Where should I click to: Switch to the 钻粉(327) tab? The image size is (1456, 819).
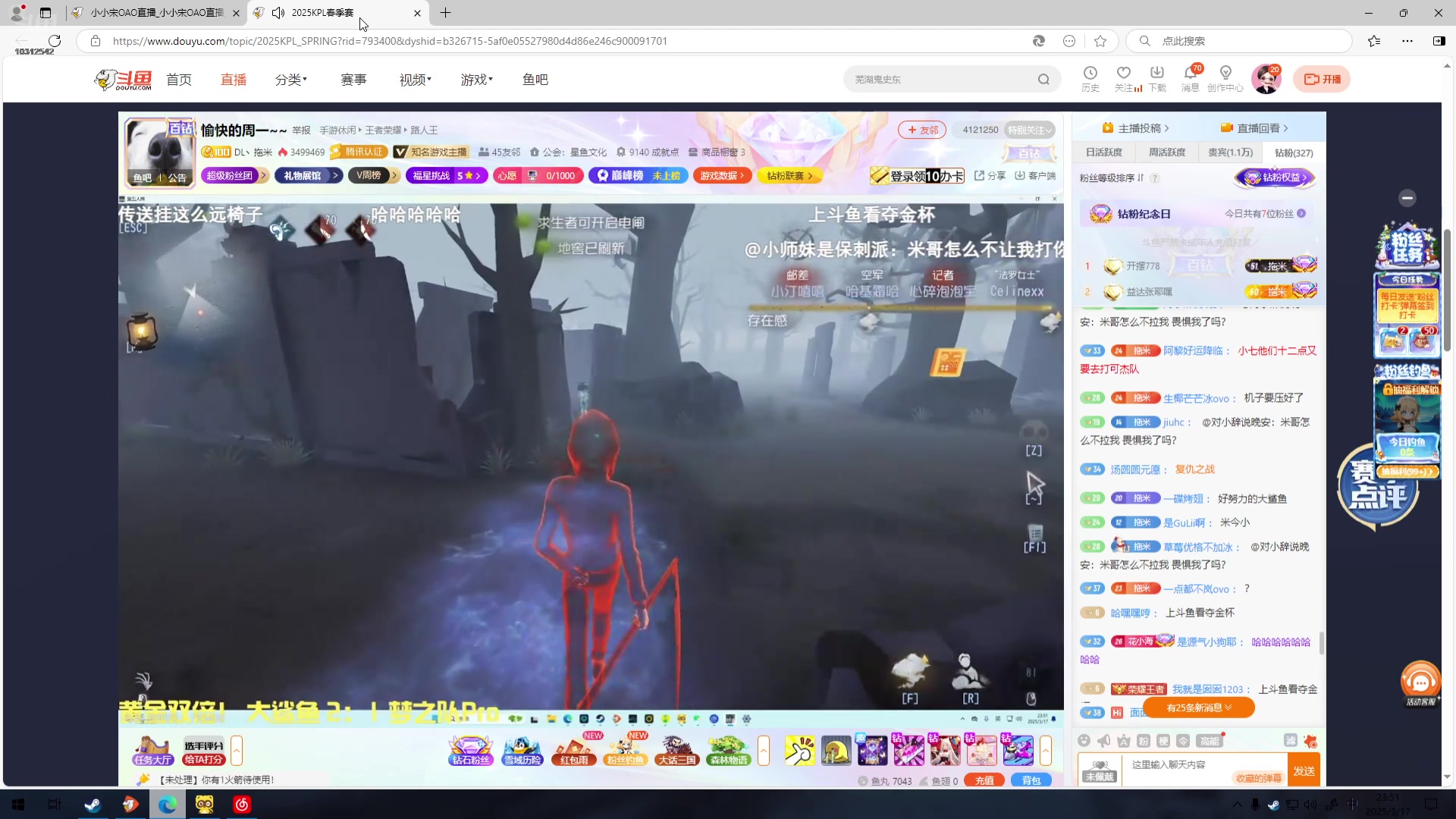pyautogui.click(x=1294, y=152)
